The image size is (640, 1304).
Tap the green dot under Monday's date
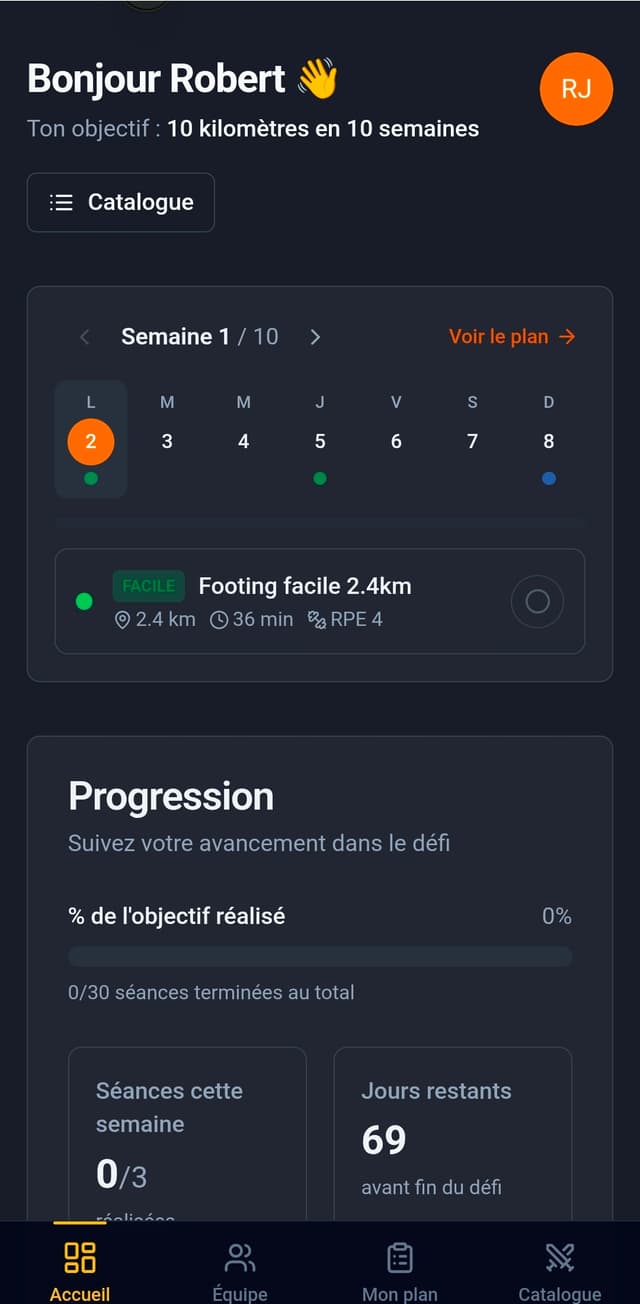click(x=91, y=478)
